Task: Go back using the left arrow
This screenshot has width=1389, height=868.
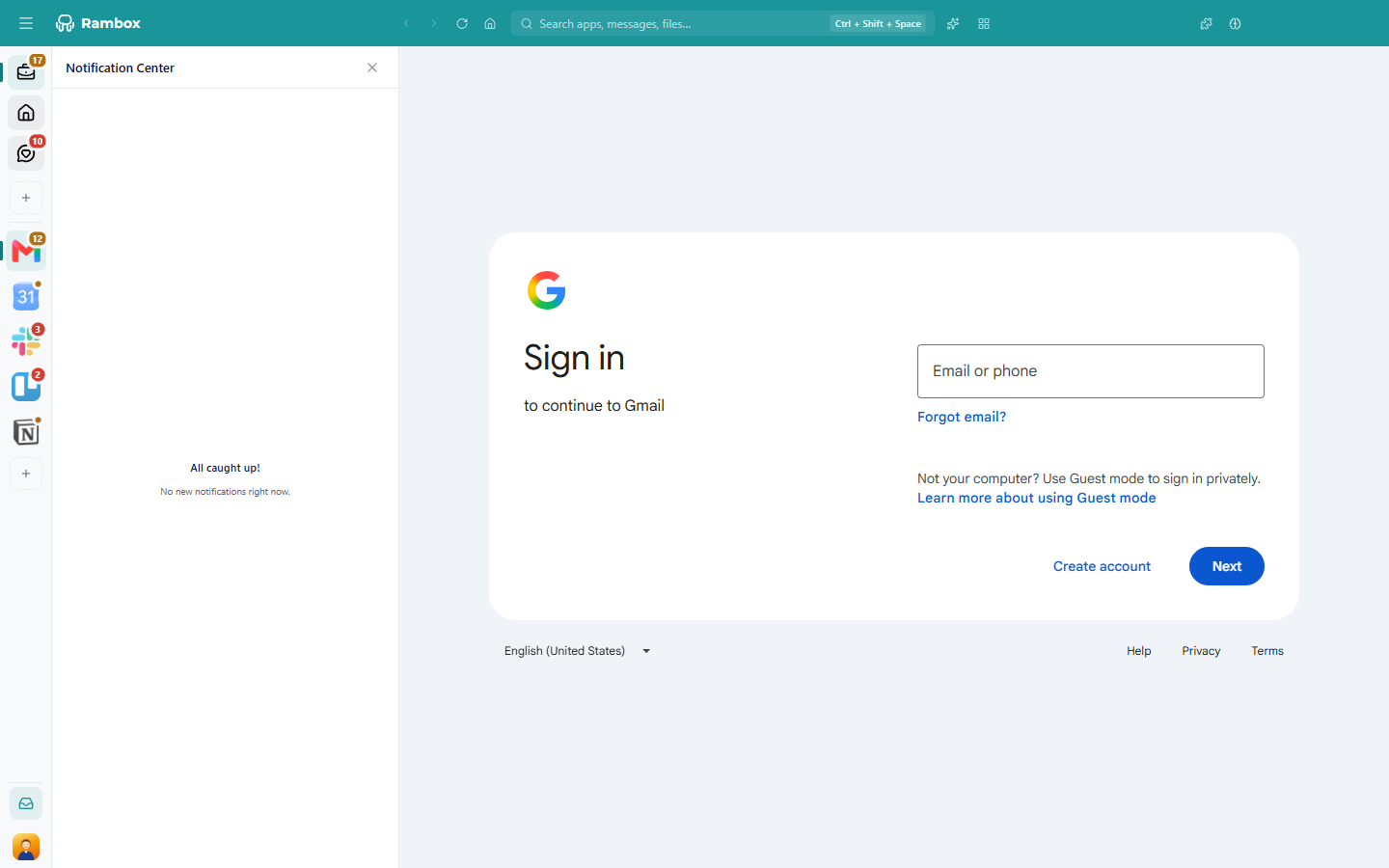Action: click(407, 23)
